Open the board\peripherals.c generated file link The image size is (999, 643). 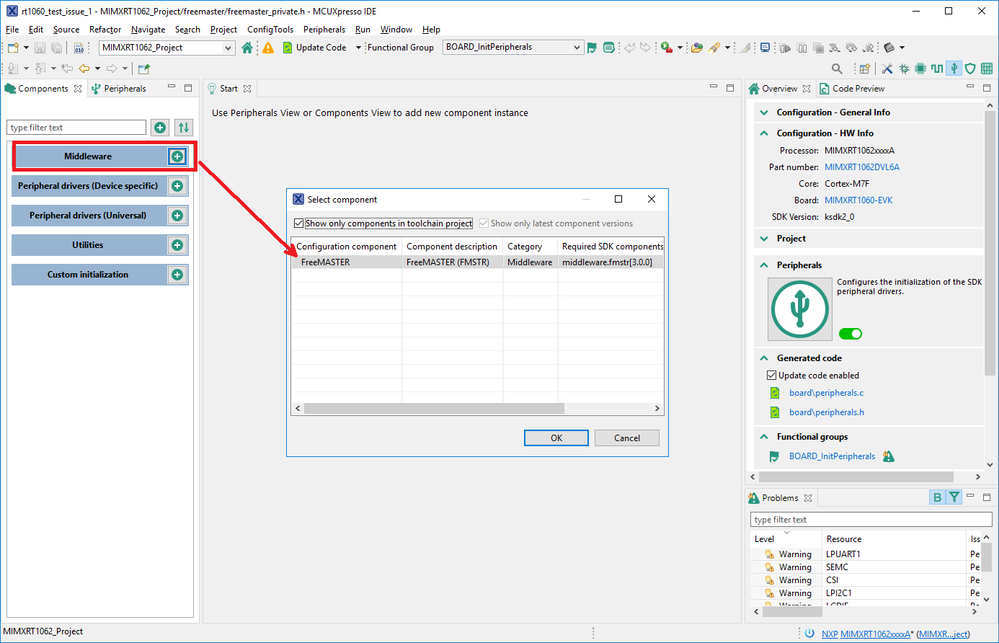click(826, 393)
